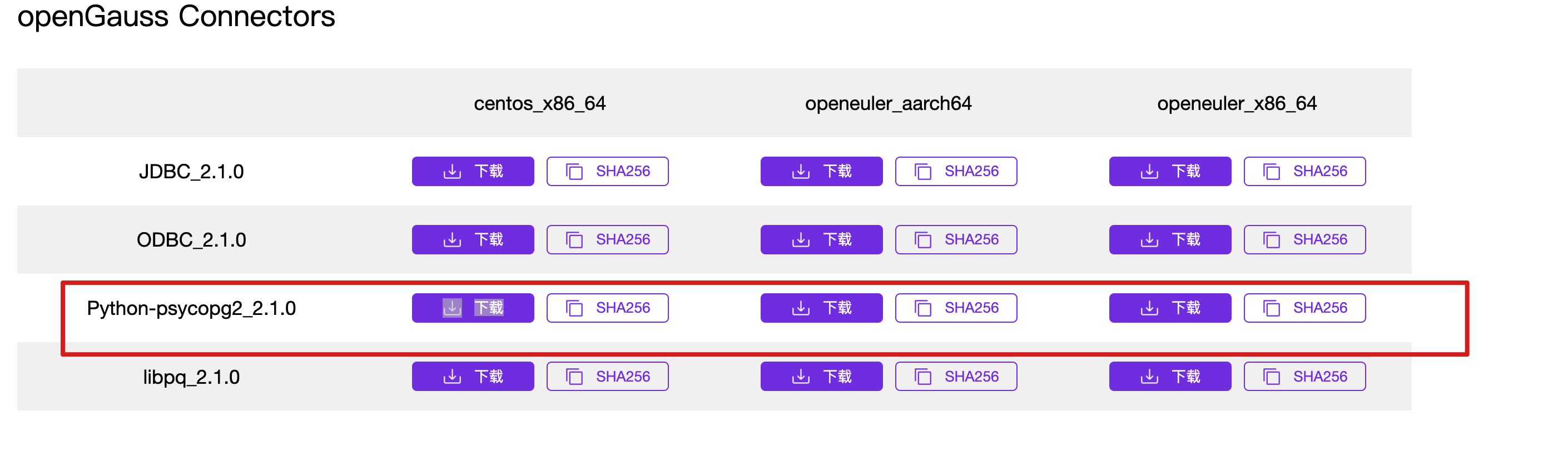Copy SHA256 for libpq openeuler_x86_64
1568x451 pixels.
tap(1304, 377)
